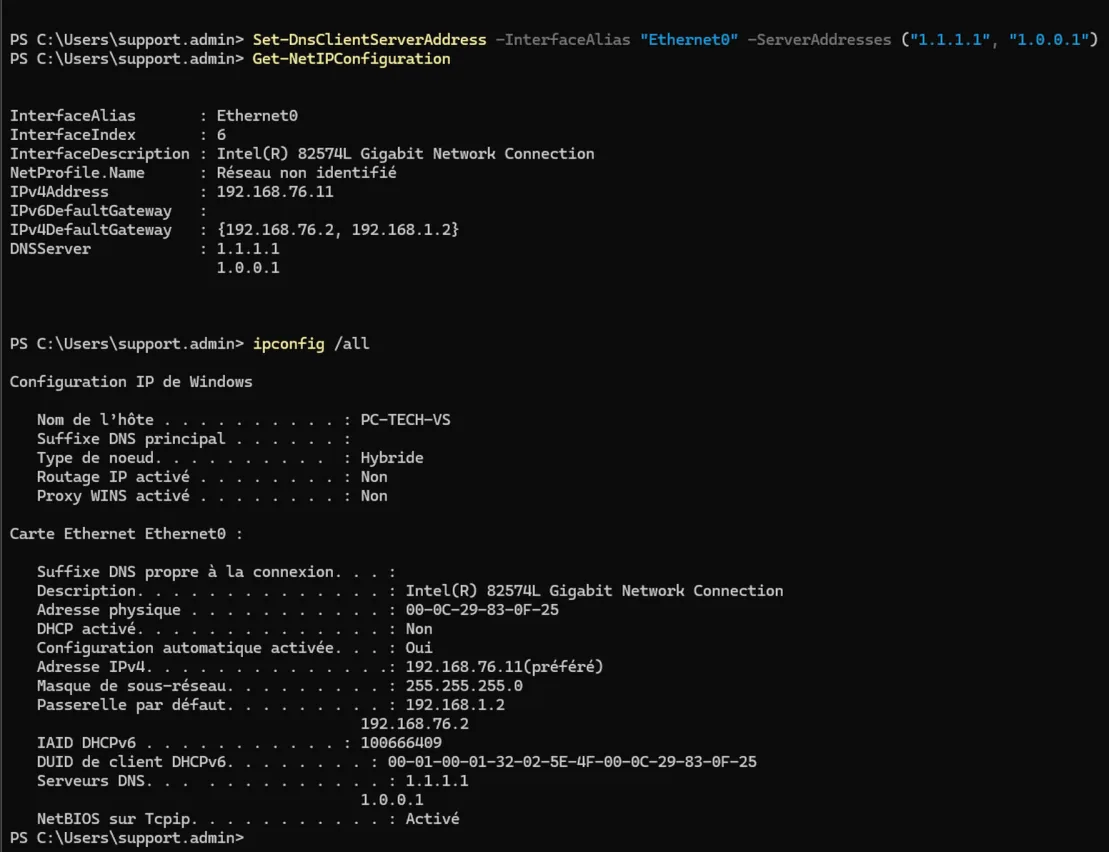Image resolution: width=1109 pixels, height=852 pixels.
Task: Click the "Ethernet0" quoted interface alias argument
Action: tap(689, 40)
